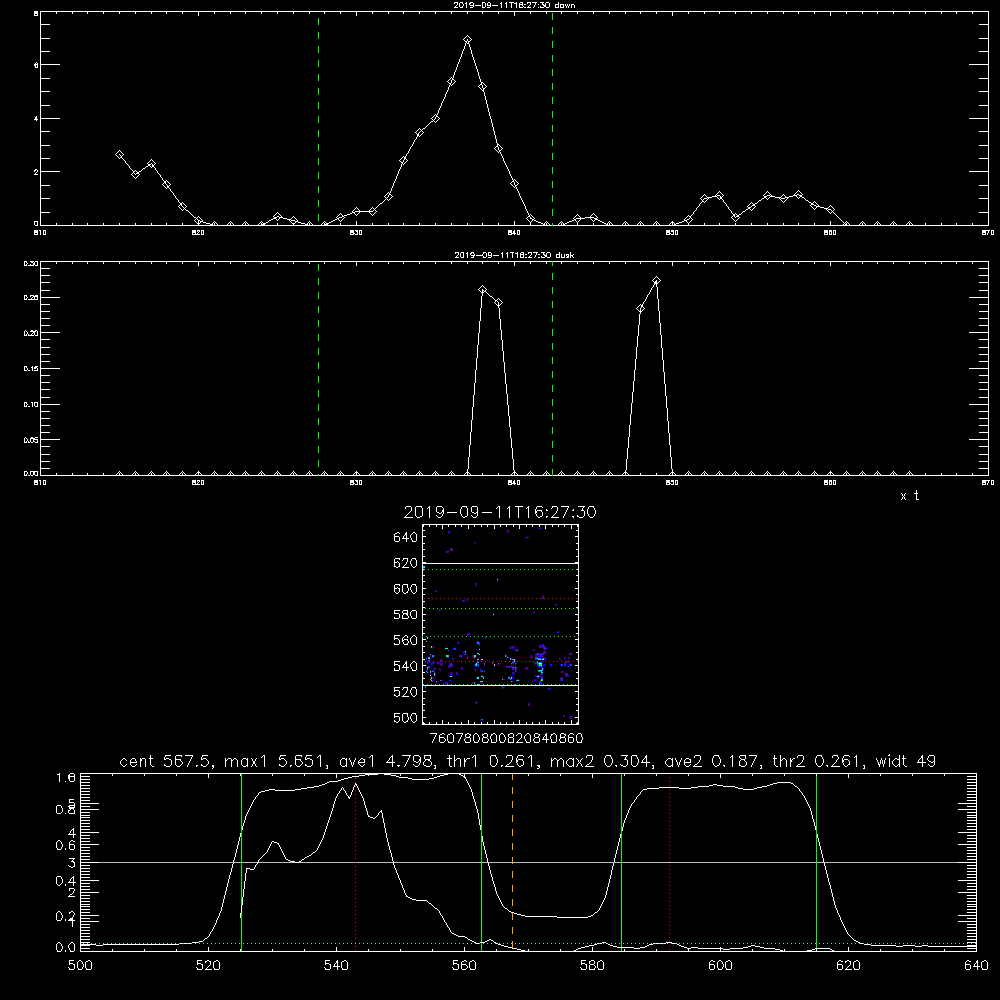This screenshot has height=1000, width=1000.
Task: Click the right green dashed line in dawn plot
Action: pyautogui.click(x=552, y=119)
